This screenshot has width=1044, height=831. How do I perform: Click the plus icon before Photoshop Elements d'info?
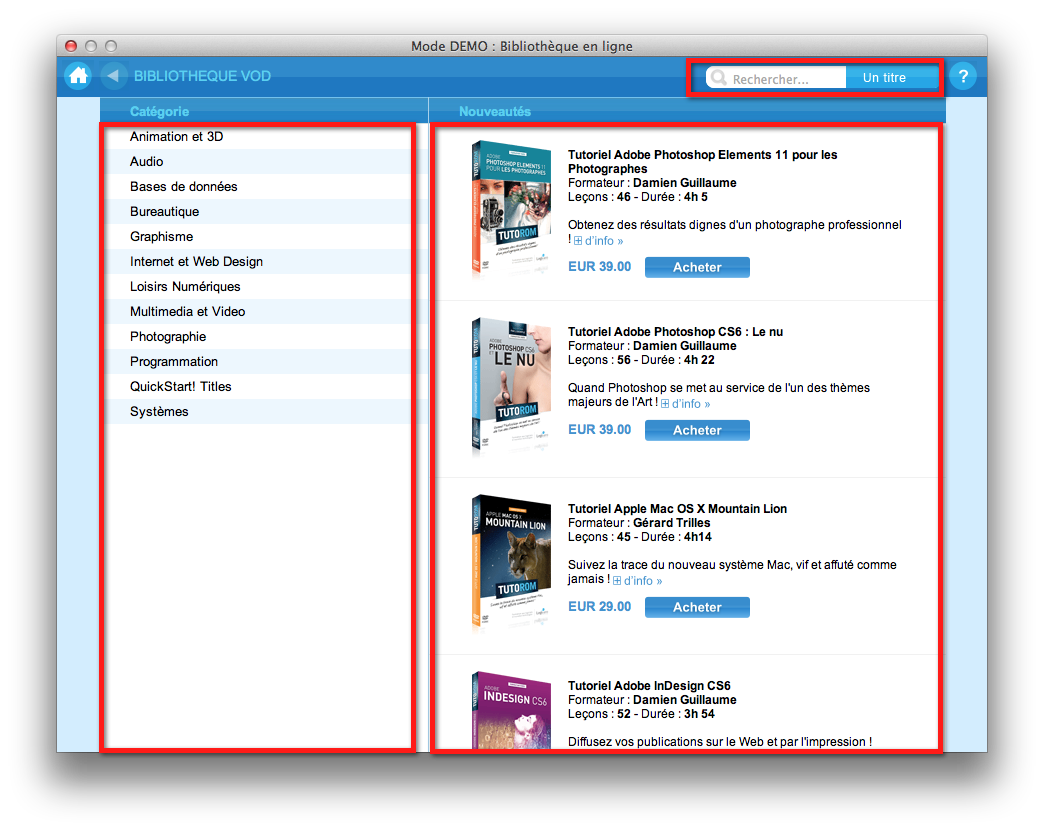point(578,241)
